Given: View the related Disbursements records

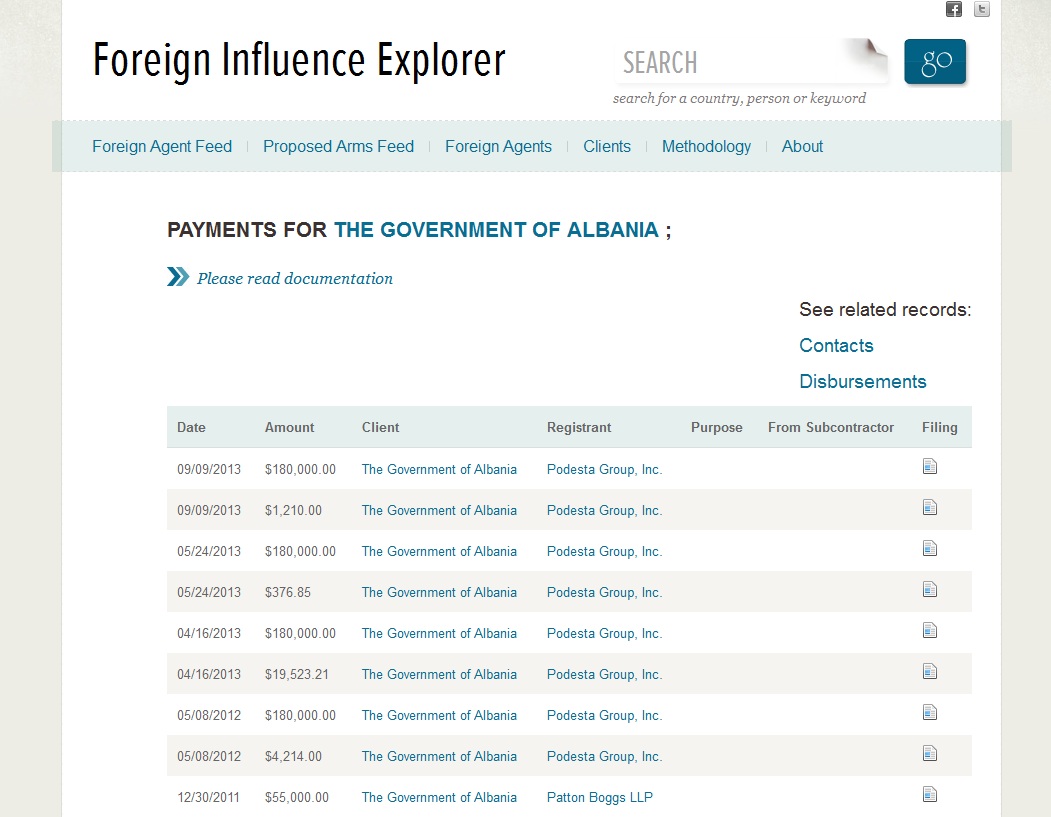Looking at the screenshot, I should (x=862, y=382).
